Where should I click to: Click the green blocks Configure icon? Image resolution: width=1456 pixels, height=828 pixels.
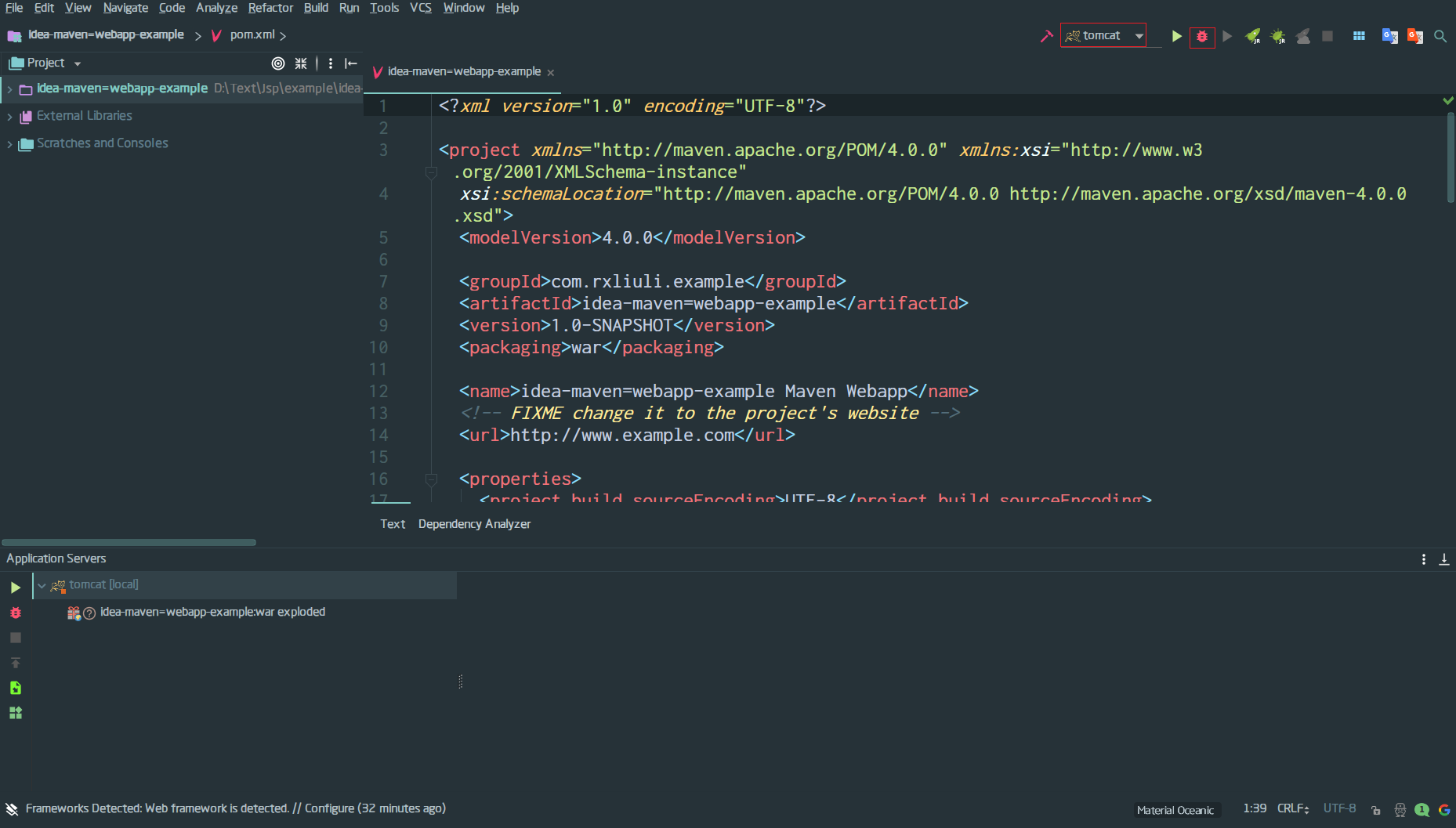pos(16,713)
